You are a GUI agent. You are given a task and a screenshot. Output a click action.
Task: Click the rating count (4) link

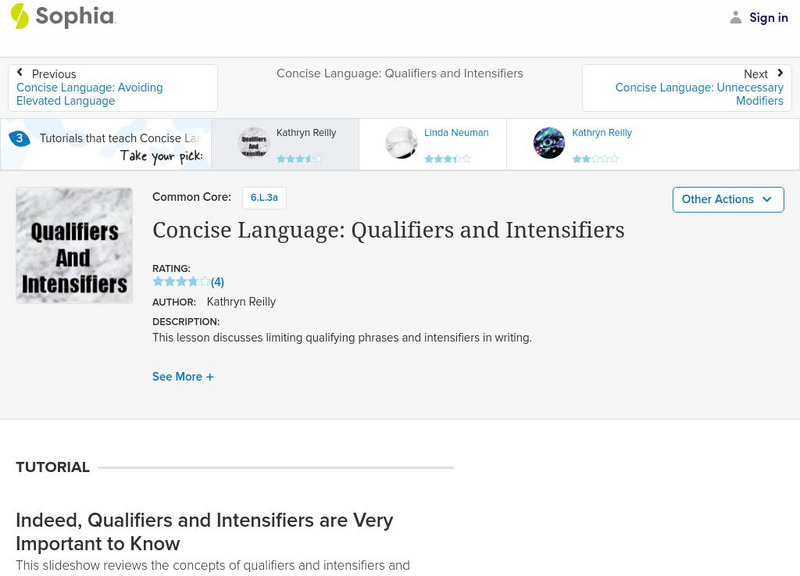pyautogui.click(x=217, y=282)
